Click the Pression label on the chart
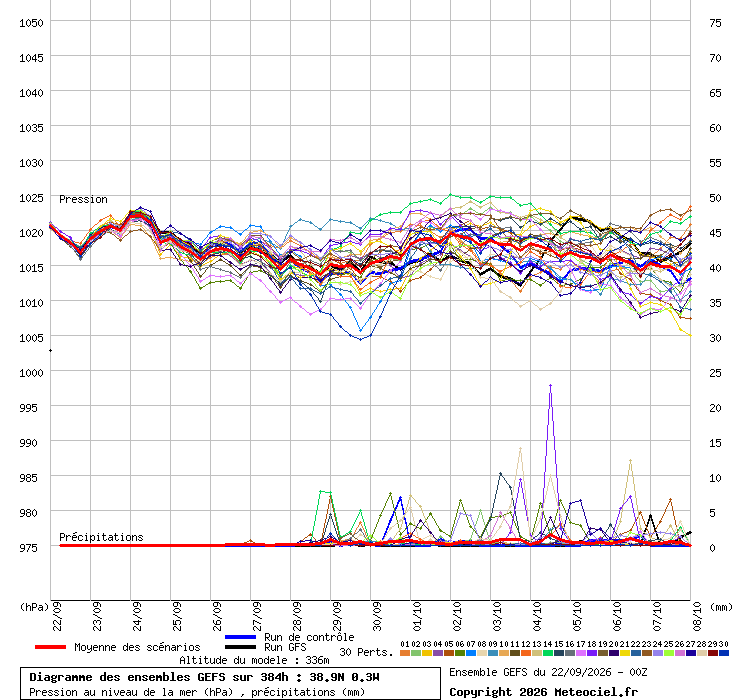This screenshot has height=700, width=740. click(x=83, y=199)
